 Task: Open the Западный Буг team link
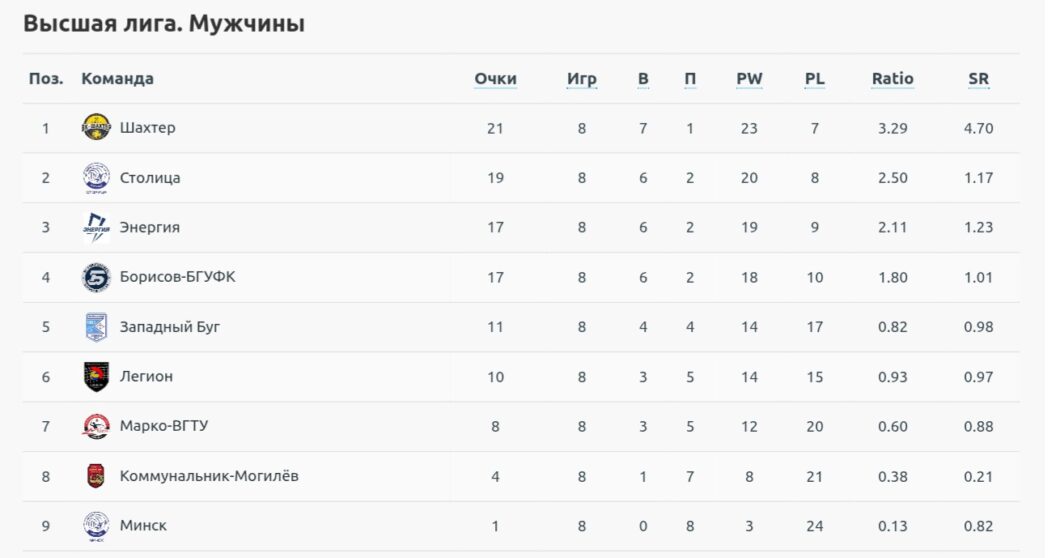point(169,327)
